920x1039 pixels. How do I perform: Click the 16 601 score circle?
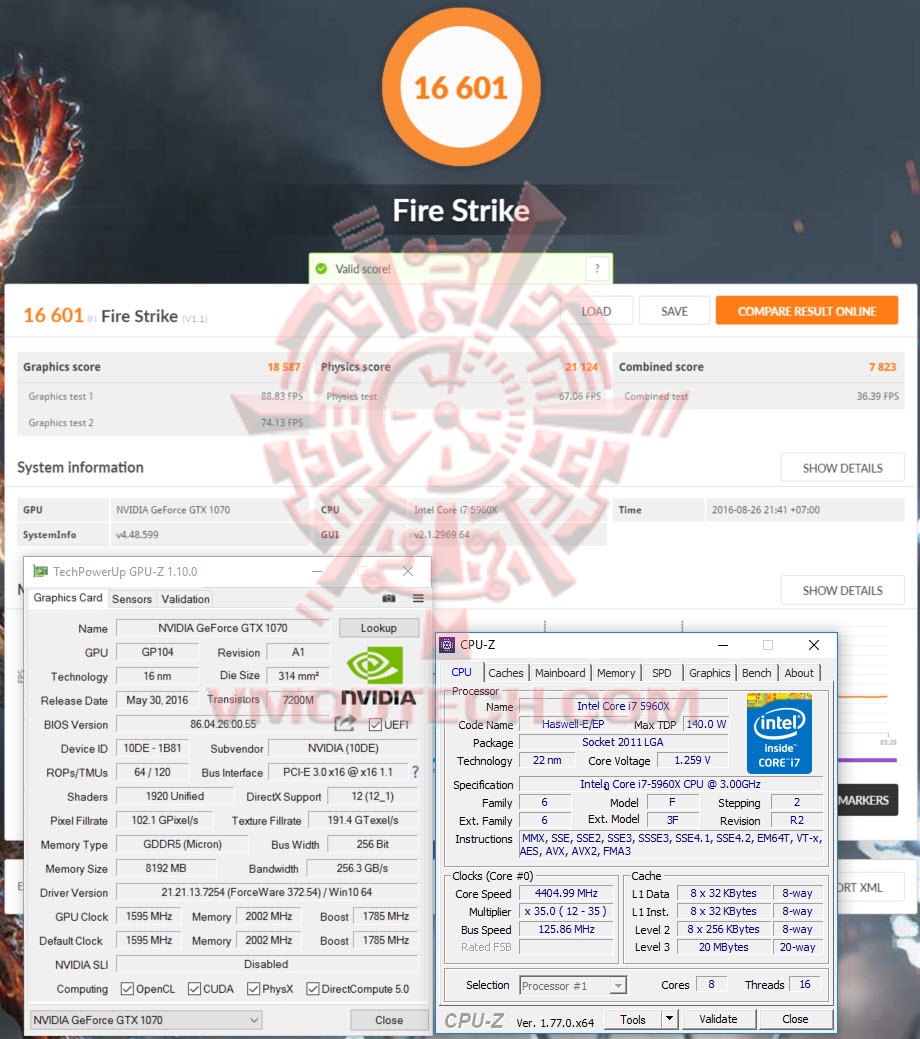[x=461, y=87]
